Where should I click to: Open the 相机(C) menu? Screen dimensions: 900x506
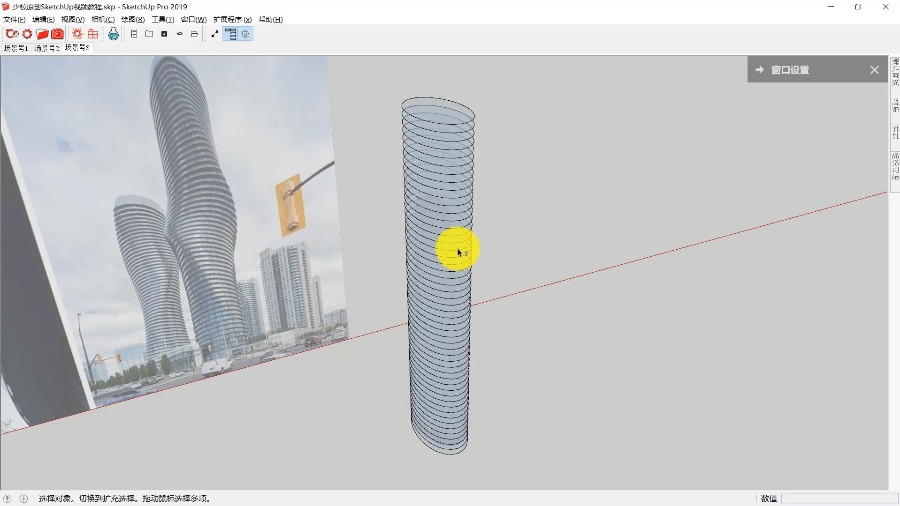click(x=103, y=20)
